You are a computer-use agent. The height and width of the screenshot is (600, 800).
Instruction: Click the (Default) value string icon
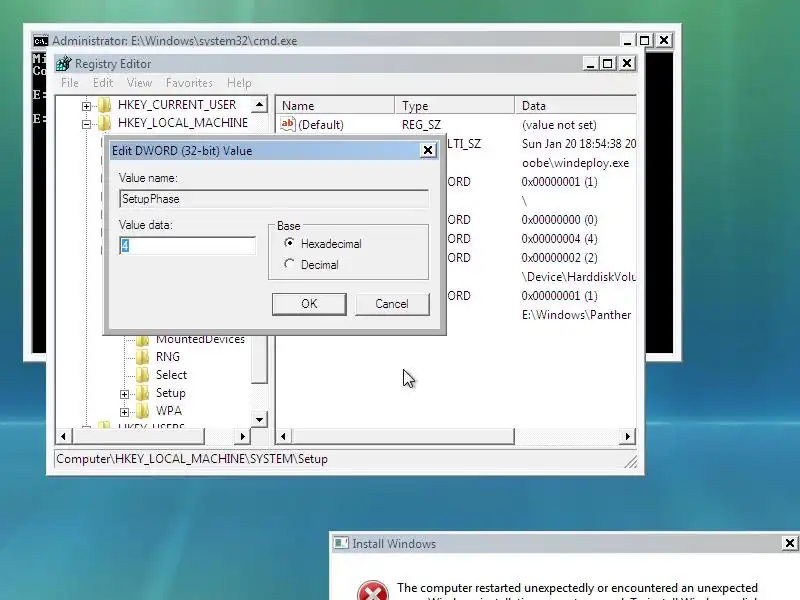(288, 124)
